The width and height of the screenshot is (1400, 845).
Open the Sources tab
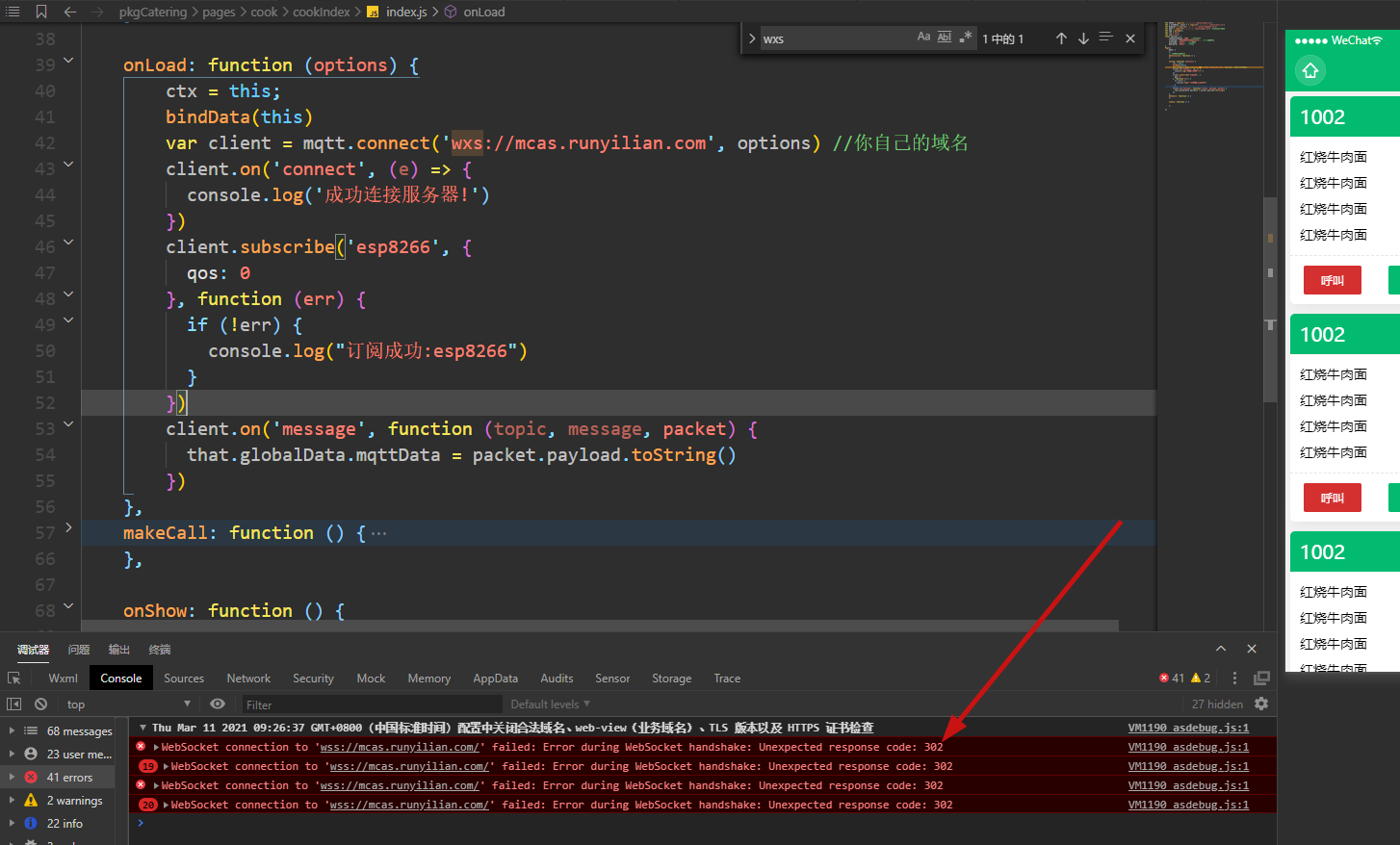tap(184, 679)
